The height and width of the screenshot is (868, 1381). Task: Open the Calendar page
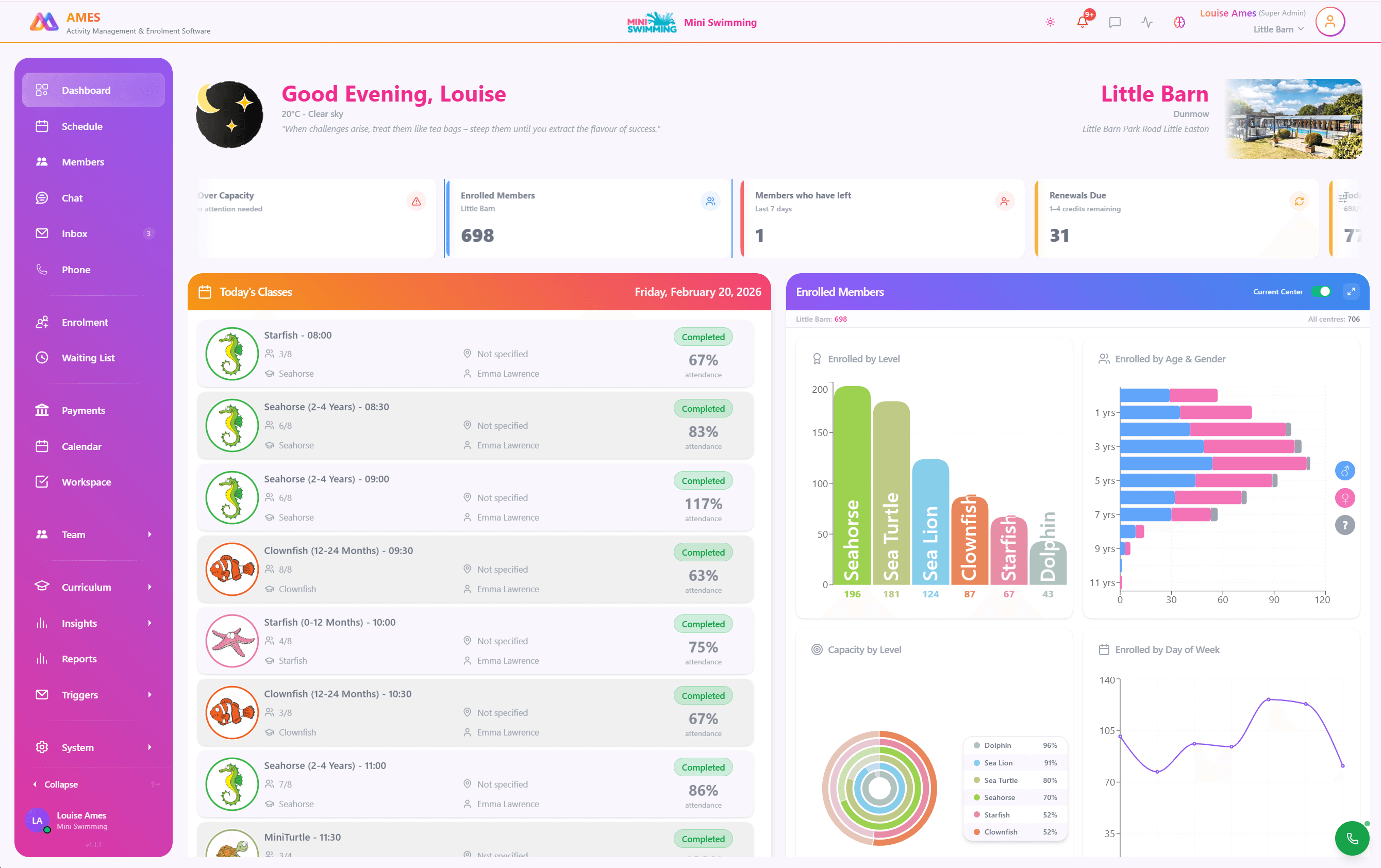[x=93, y=446]
